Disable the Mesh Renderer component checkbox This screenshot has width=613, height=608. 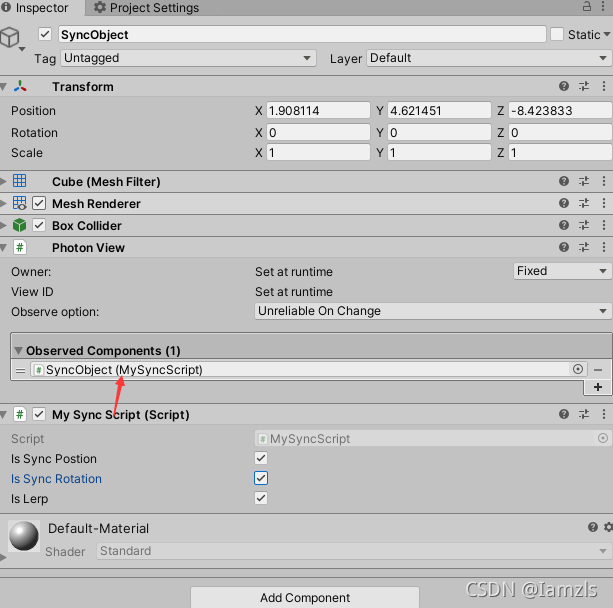[x=39, y=203]
